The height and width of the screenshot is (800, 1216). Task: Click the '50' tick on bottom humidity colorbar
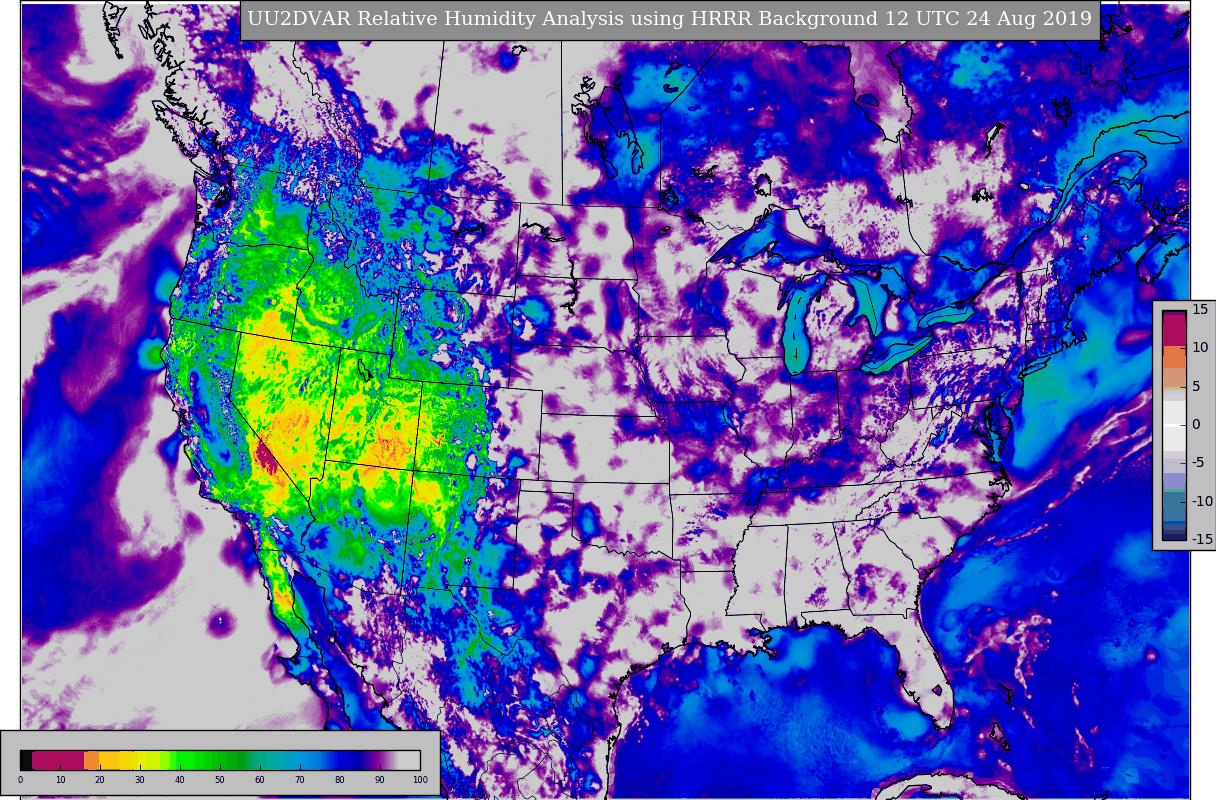coord(220,779)
